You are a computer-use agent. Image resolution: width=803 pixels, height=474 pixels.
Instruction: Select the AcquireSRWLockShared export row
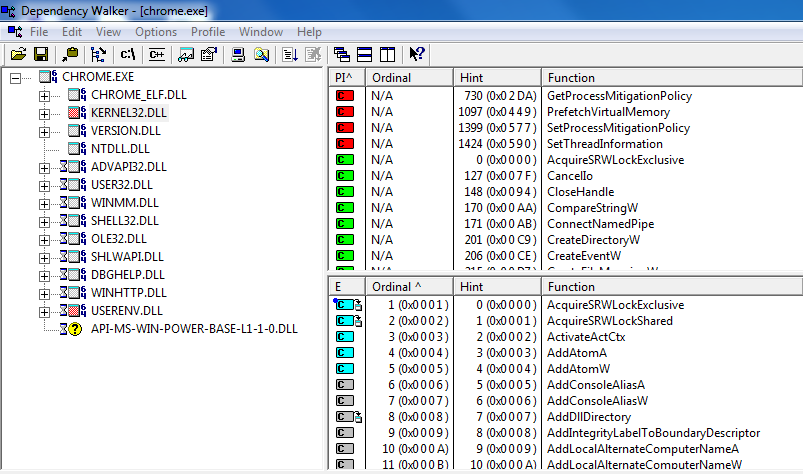(x=565, y=321)
